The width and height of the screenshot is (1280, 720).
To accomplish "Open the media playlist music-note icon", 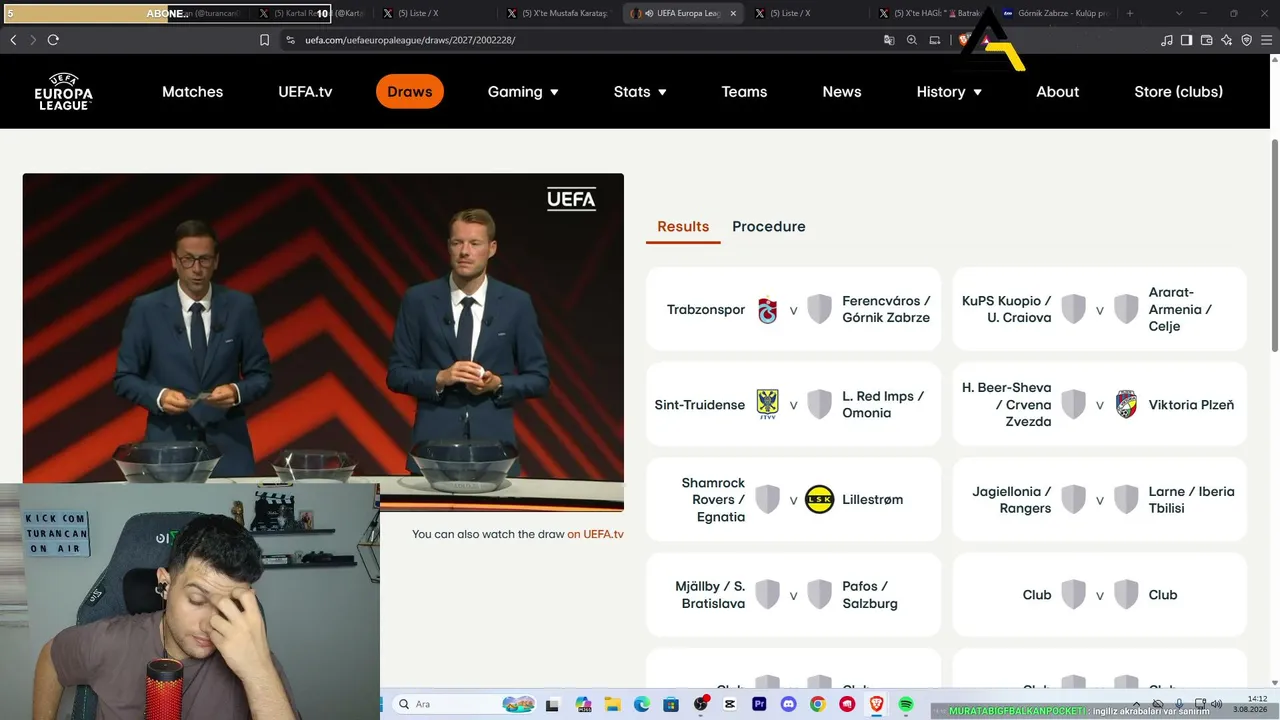I will tap(1167, 40).
